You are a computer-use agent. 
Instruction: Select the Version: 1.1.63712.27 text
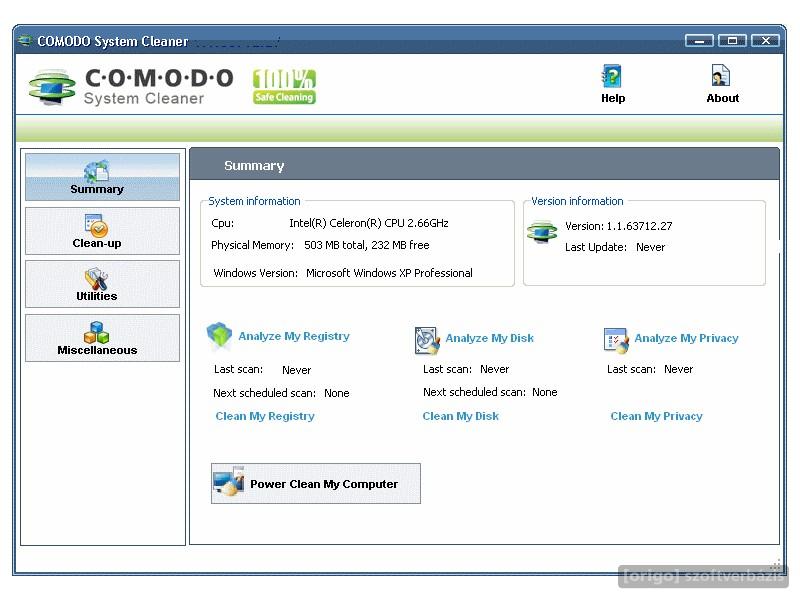(x=618, y=226)
